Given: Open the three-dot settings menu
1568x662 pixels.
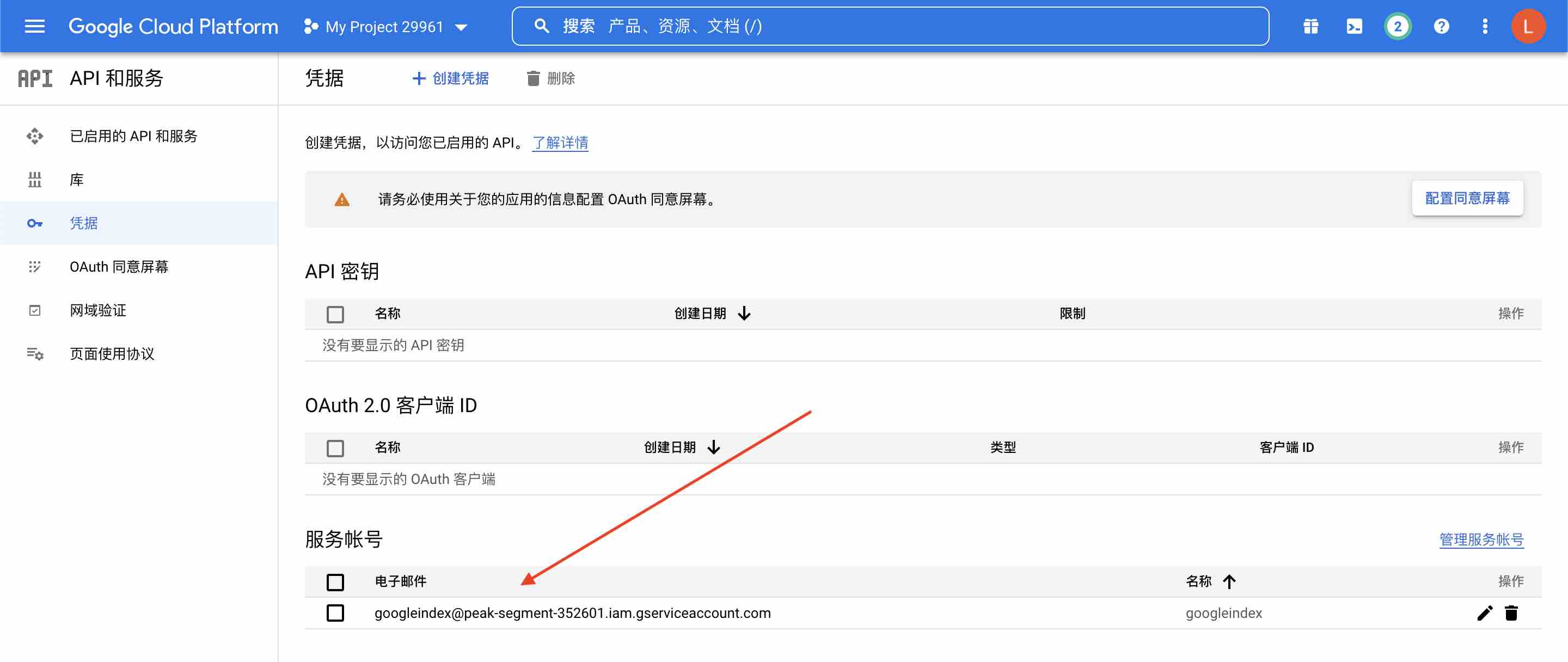Looking at the screenshot, I should coord(1485,26).
